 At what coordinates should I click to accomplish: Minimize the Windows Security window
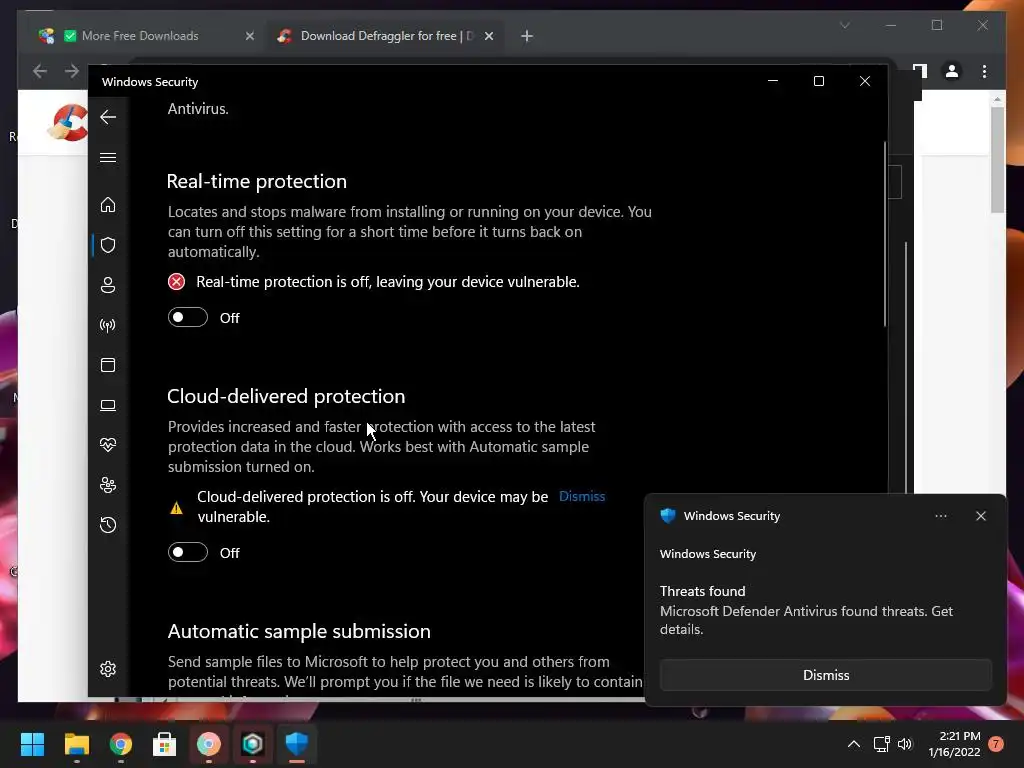coord(773,81)
